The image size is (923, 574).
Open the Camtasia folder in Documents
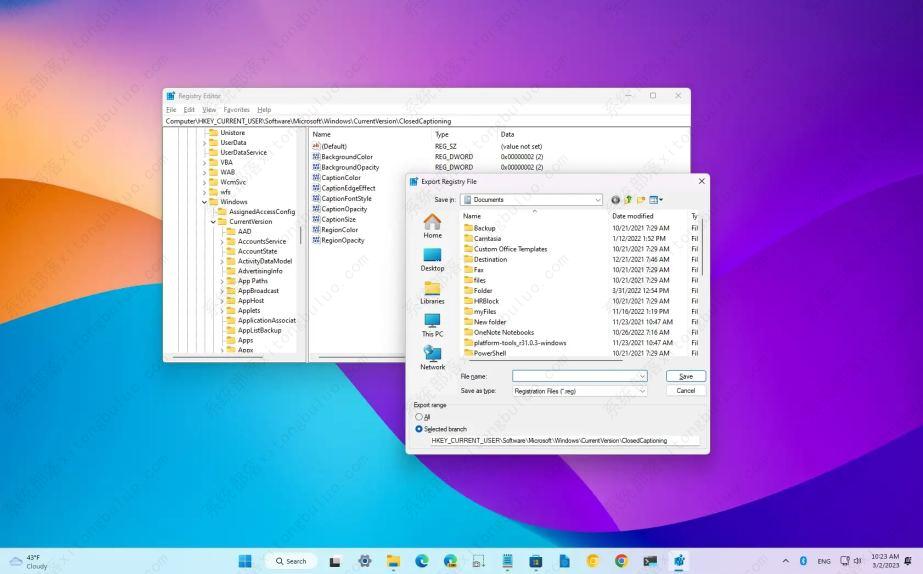[487, 238]
